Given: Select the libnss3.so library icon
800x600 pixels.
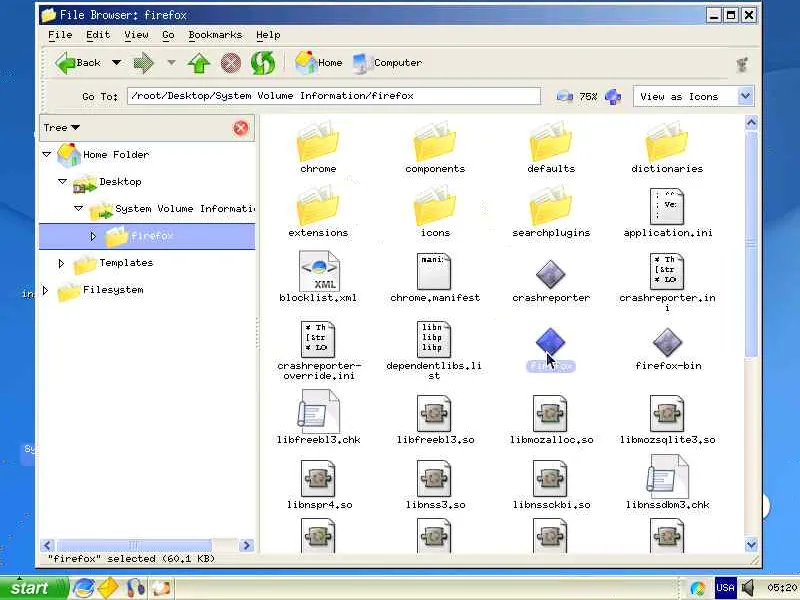Looking at the screenshot, I should pos(434,478).
